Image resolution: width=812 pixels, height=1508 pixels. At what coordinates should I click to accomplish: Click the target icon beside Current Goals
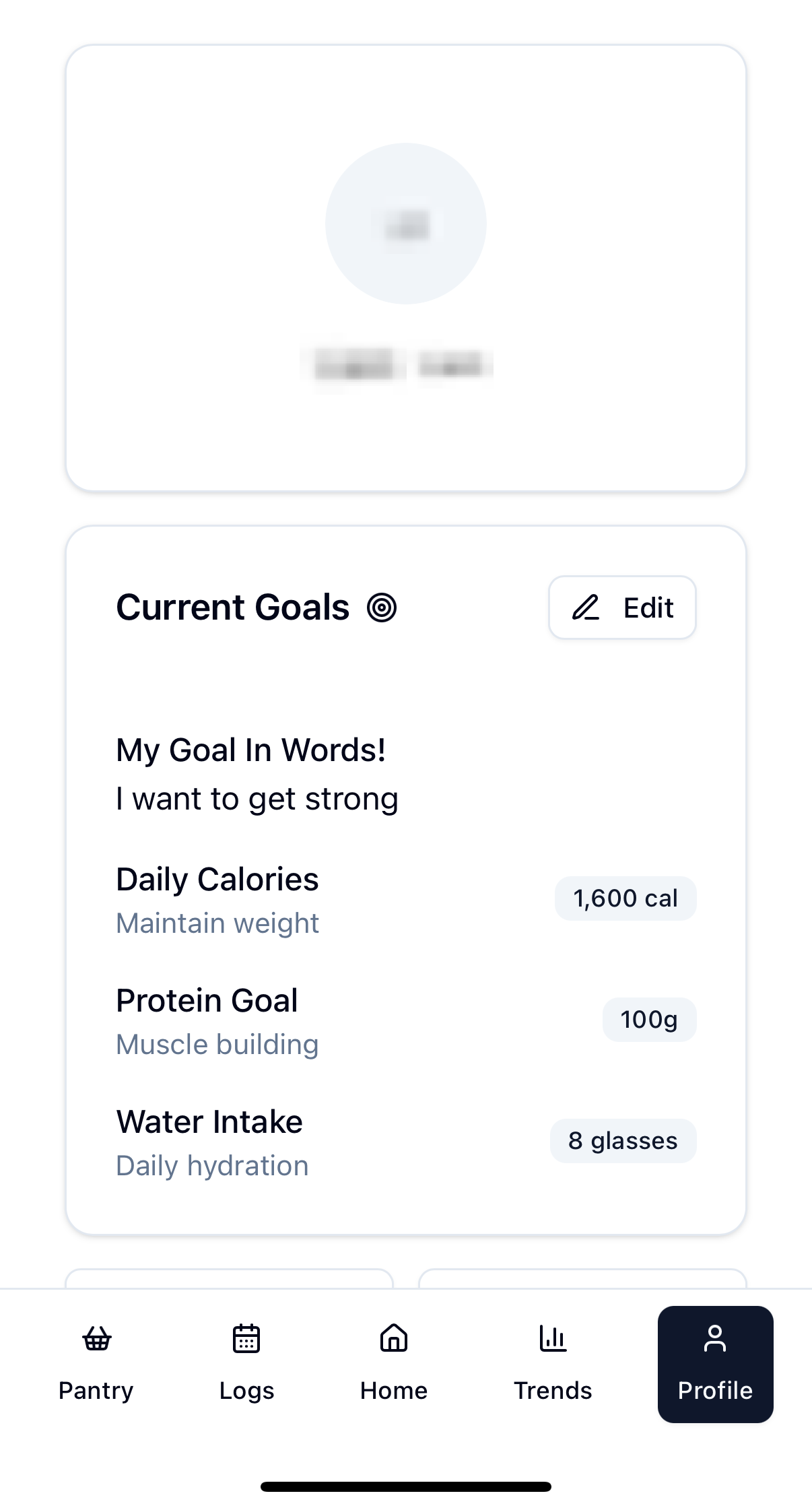coord(382,608)
